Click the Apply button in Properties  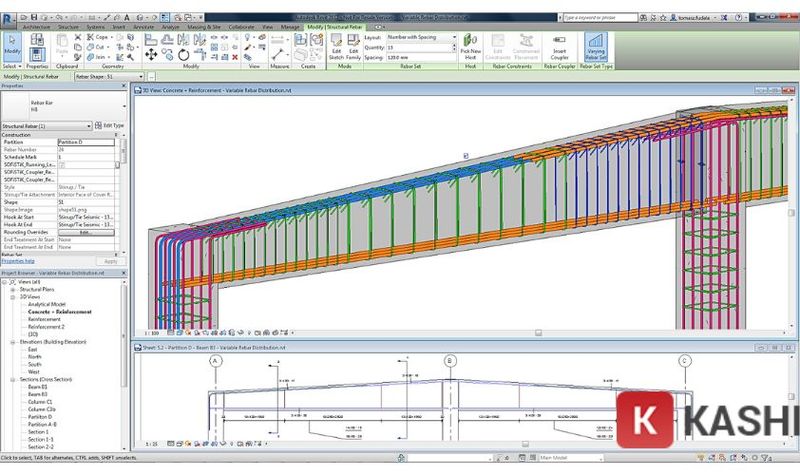point(111,261)
